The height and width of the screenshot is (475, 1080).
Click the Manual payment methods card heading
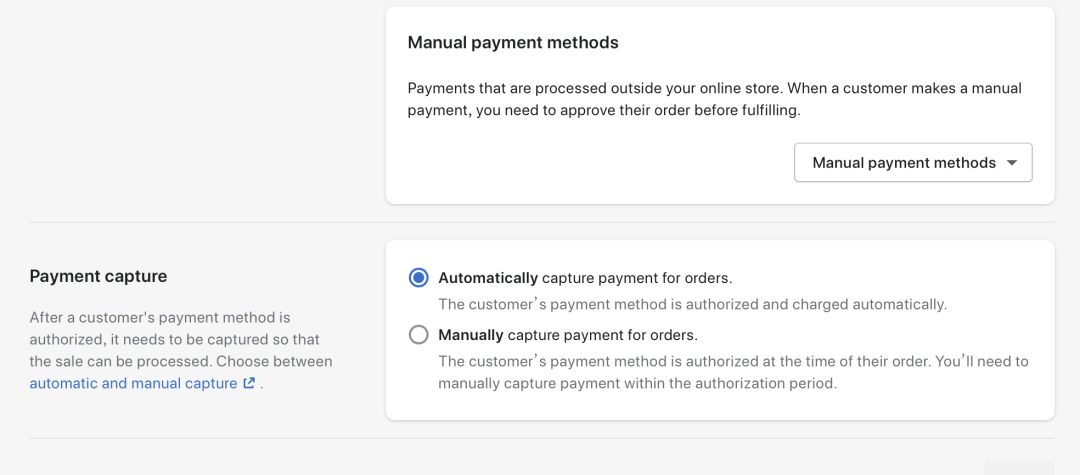(513, 43)
